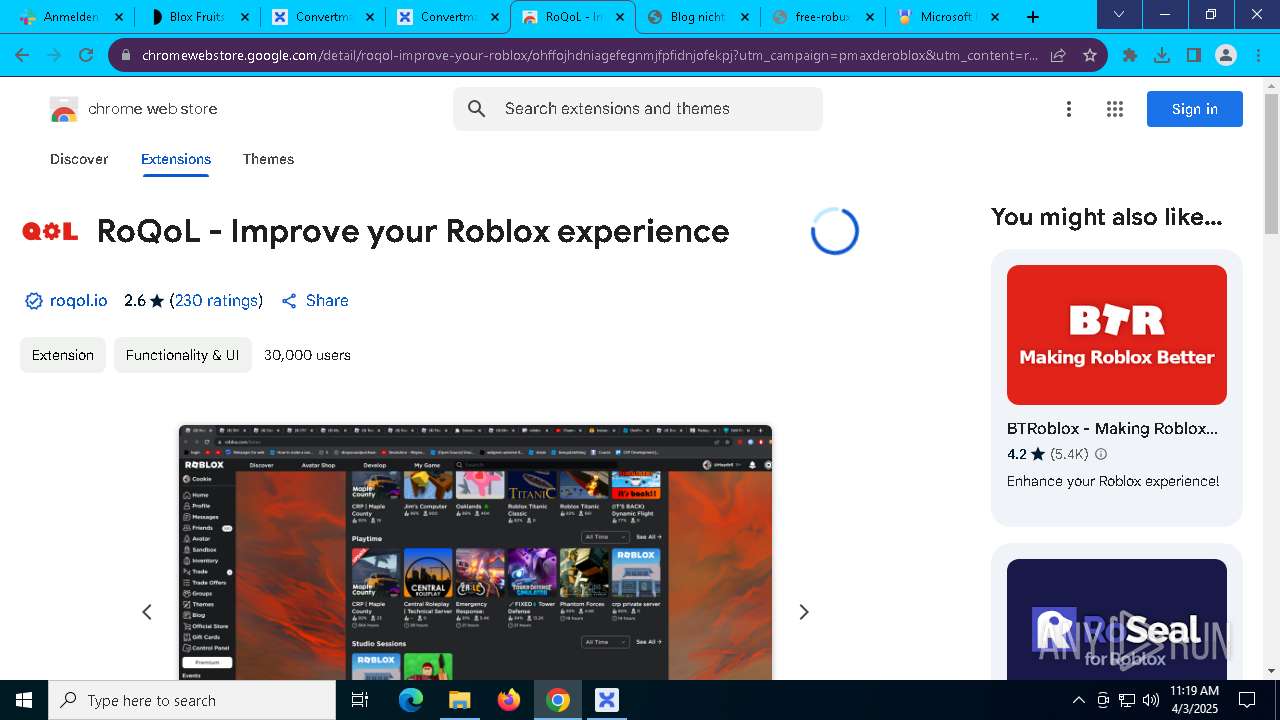
Task: Show hidden system tray icons
Action: (x=1078, y=700)
